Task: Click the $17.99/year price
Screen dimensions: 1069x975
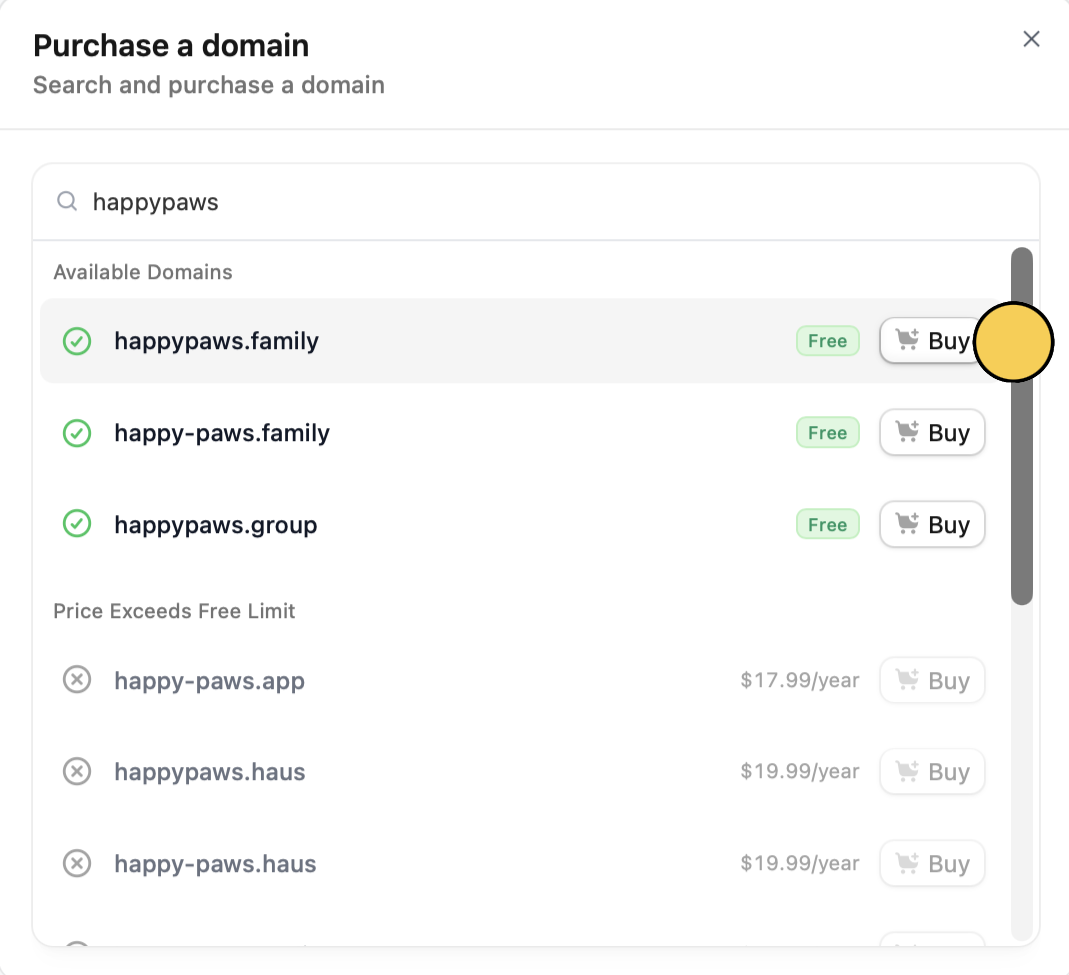Action: tap(800, 680)
